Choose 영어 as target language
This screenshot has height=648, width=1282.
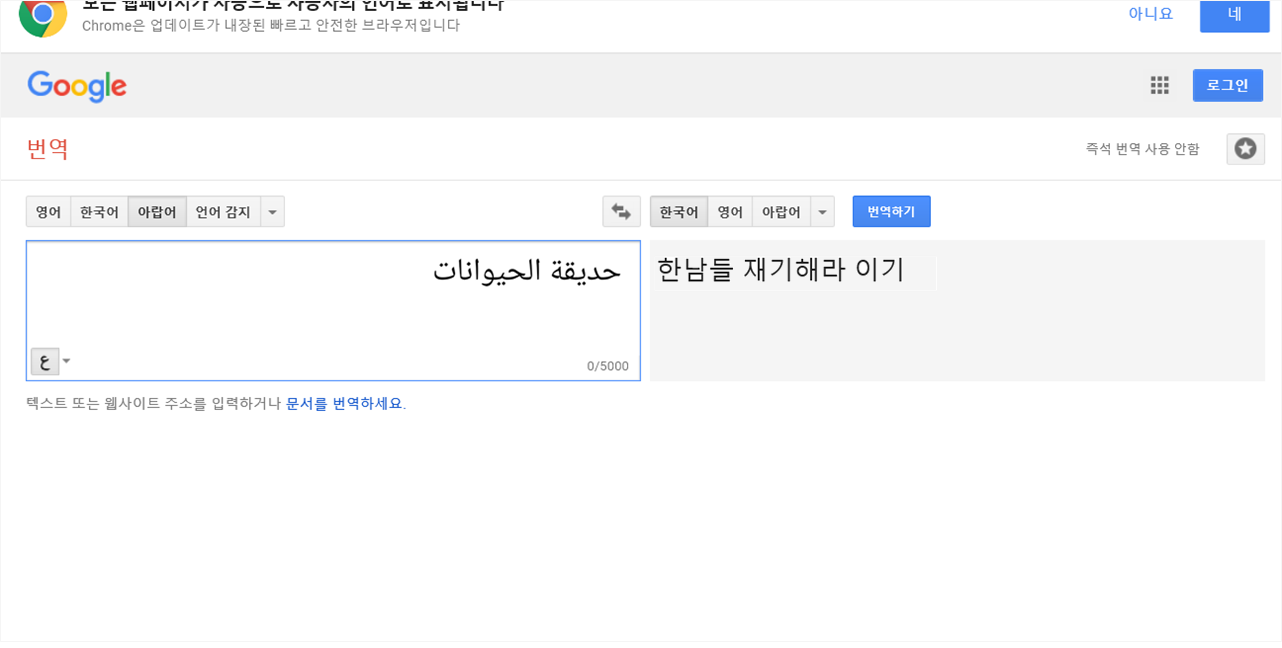pos(730,212)
